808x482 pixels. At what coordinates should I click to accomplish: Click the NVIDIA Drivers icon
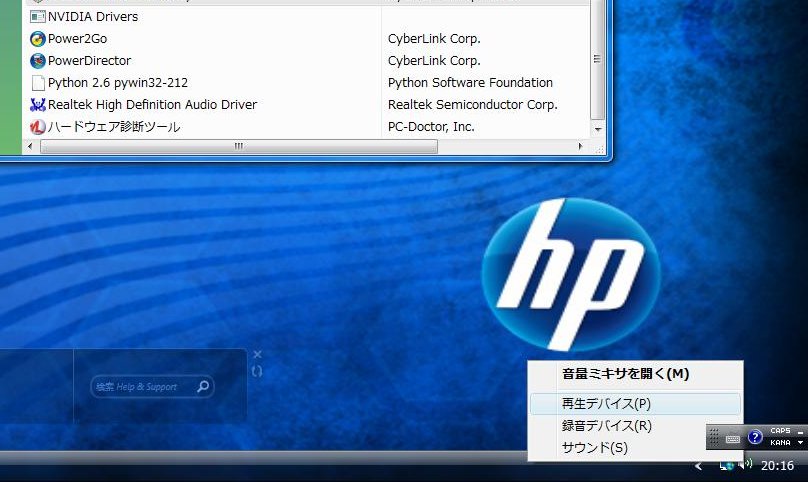(x=38, y=16)
